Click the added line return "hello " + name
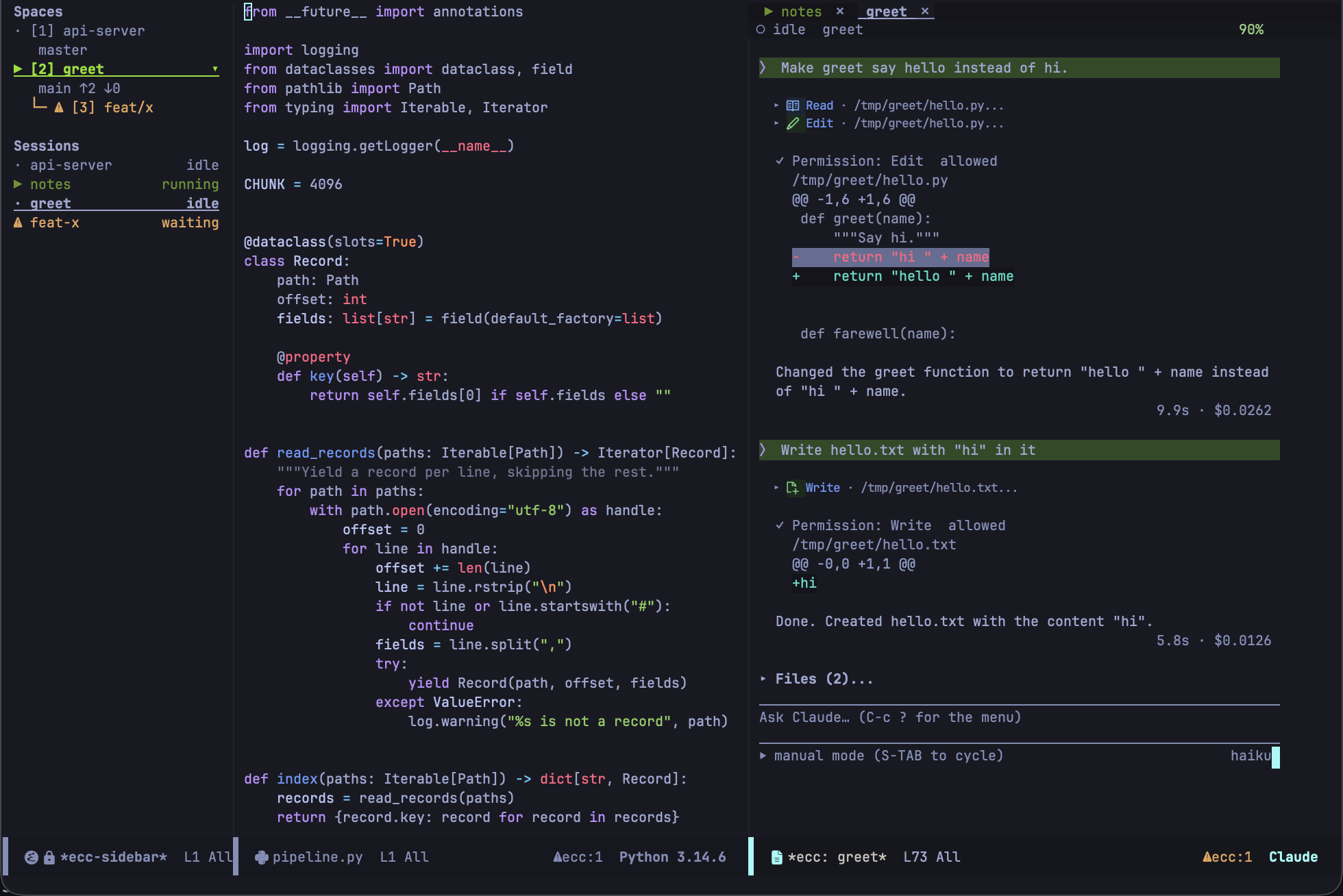Image resolution: width=1343 pixels, height=896 pixels. [x=903, y=276]
